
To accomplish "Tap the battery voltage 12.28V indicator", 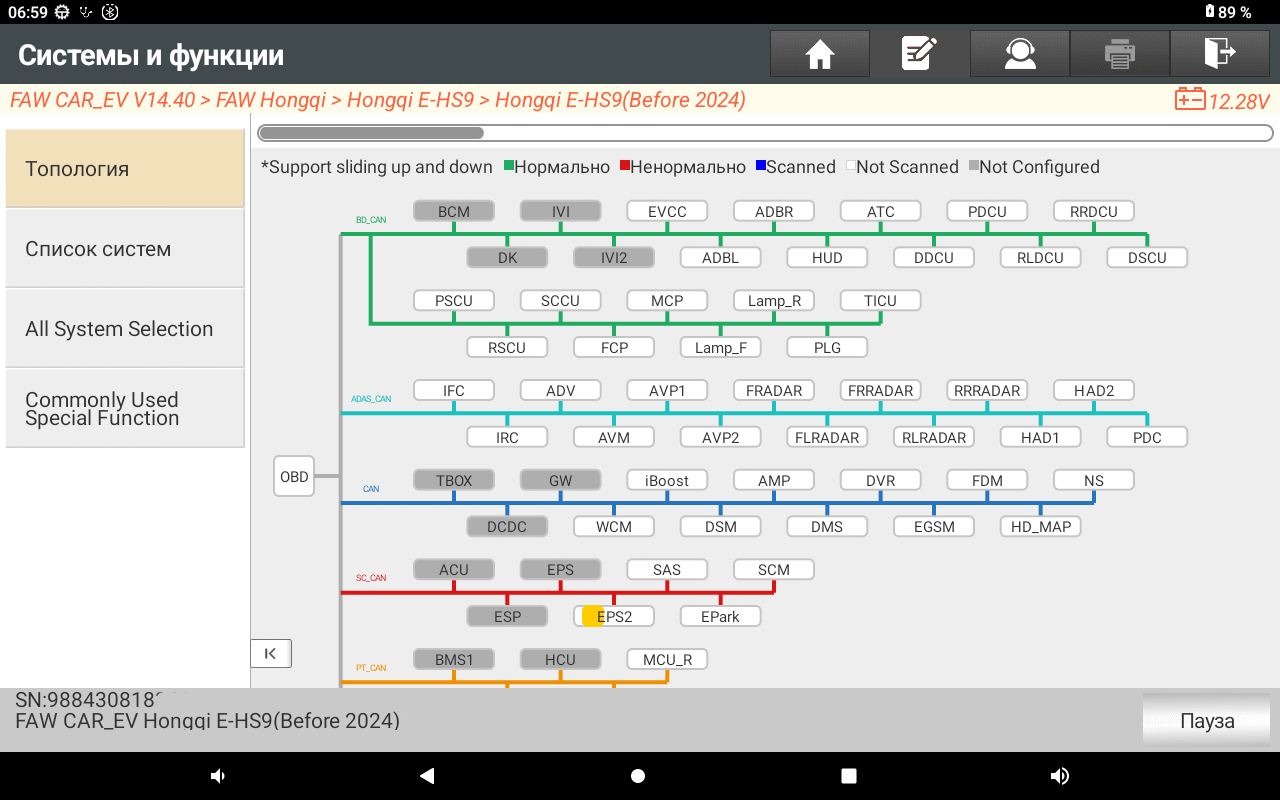I will pos(1222,100).
